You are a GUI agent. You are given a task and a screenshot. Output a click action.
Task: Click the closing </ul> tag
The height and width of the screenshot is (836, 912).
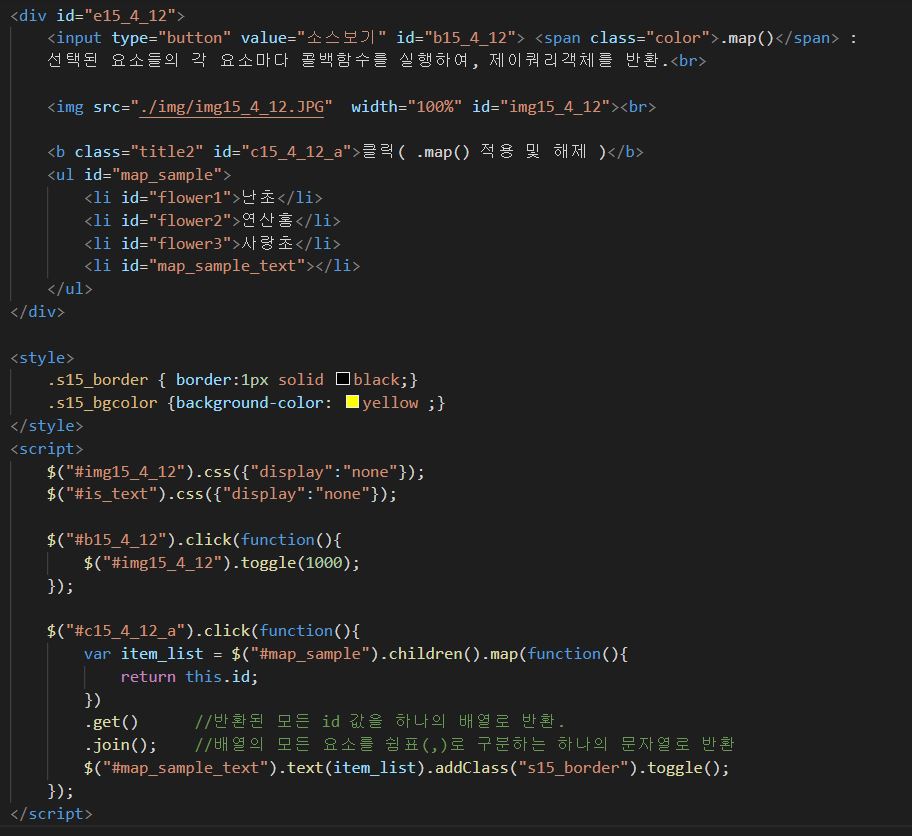tap(70, 289)
